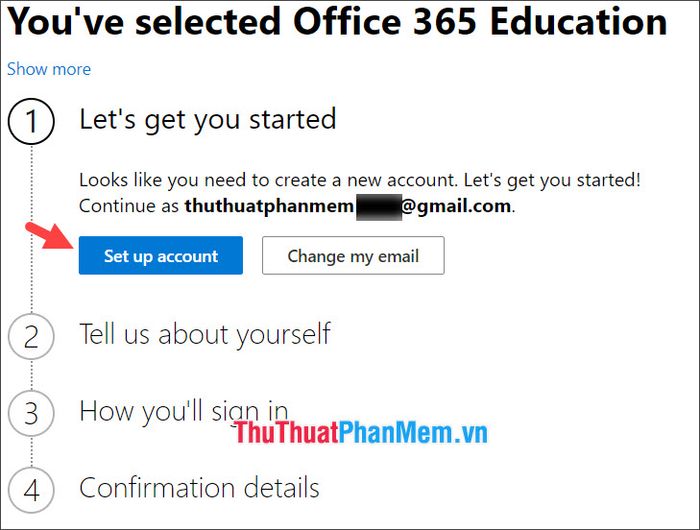This screenshot has width=700, height=530.
Task: Open the Let's get you started heading
Action: [x=208, y=120]
